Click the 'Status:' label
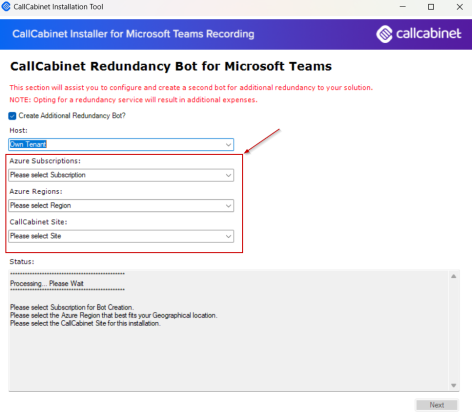This screenshot has width=472, height=412. click(22, 262)
